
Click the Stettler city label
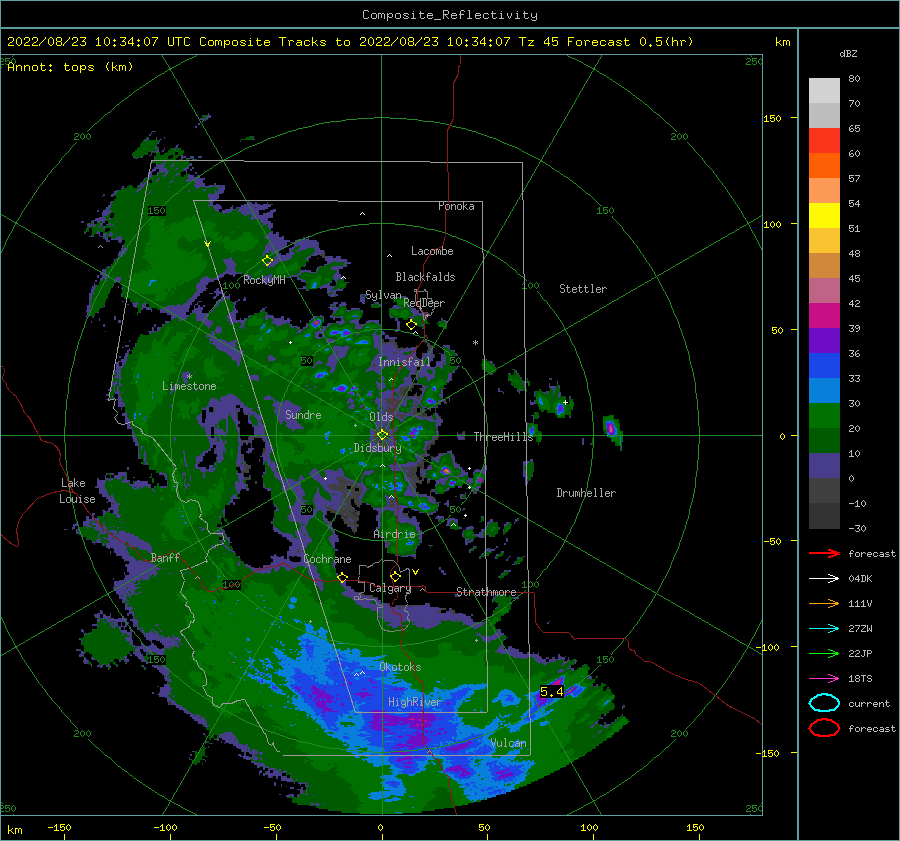click(583, 289)
